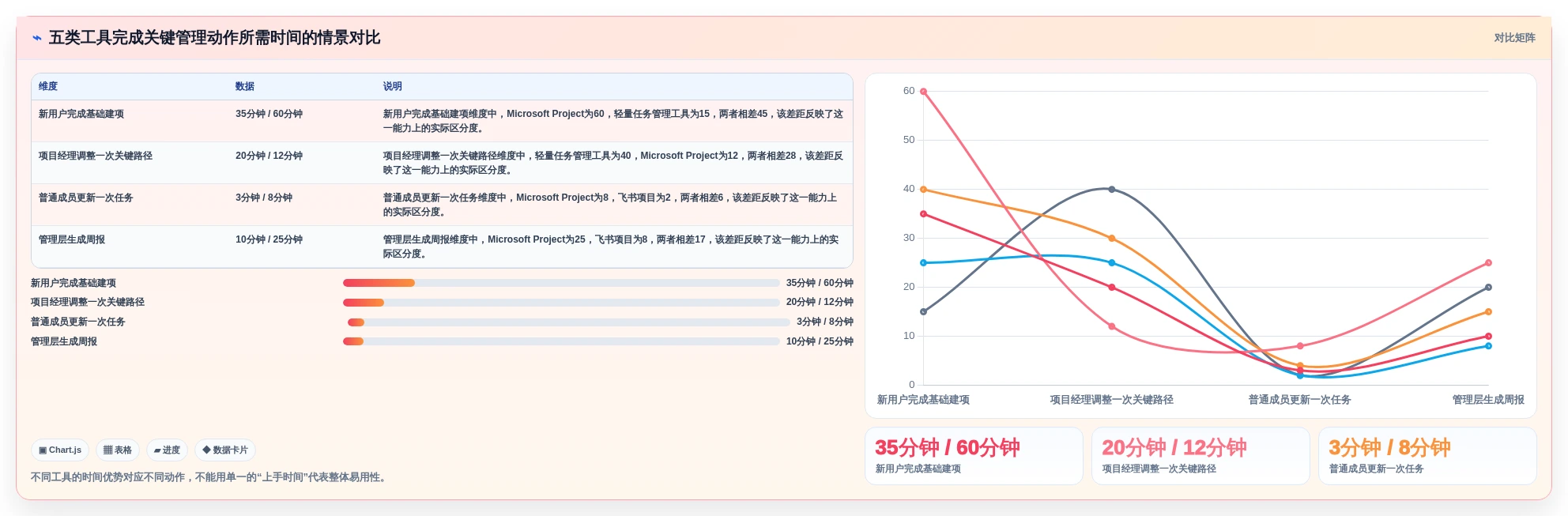Click y-axis tick label 30

pos(909,238)
